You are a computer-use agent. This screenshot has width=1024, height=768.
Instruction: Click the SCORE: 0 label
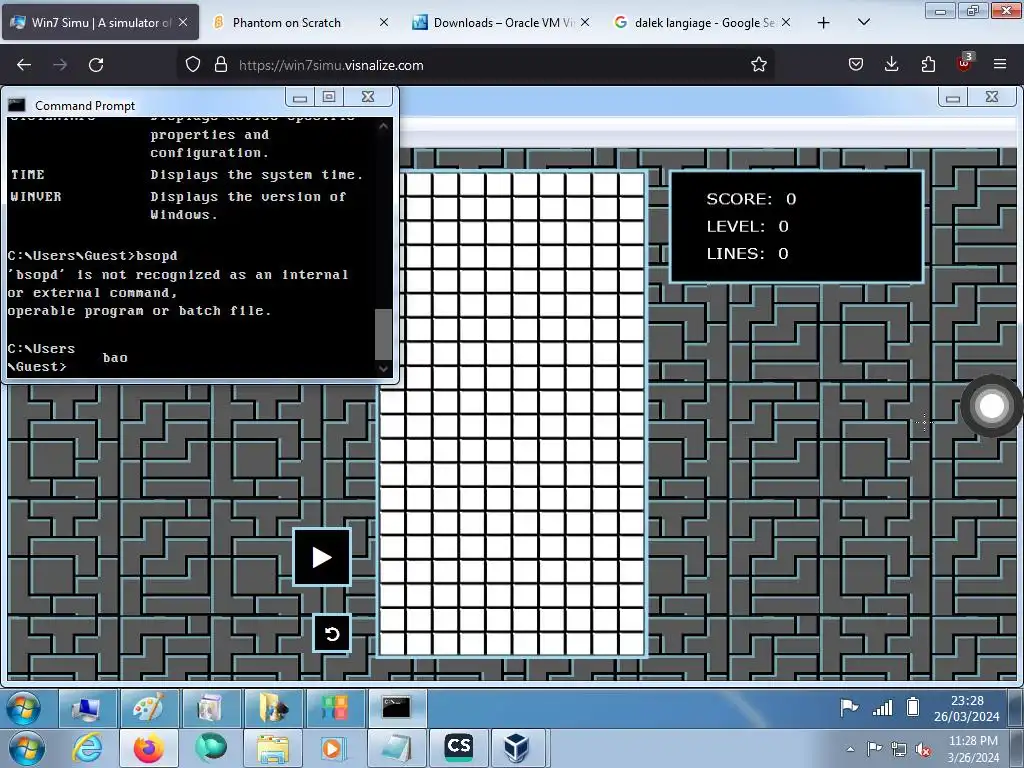point(751,199)
